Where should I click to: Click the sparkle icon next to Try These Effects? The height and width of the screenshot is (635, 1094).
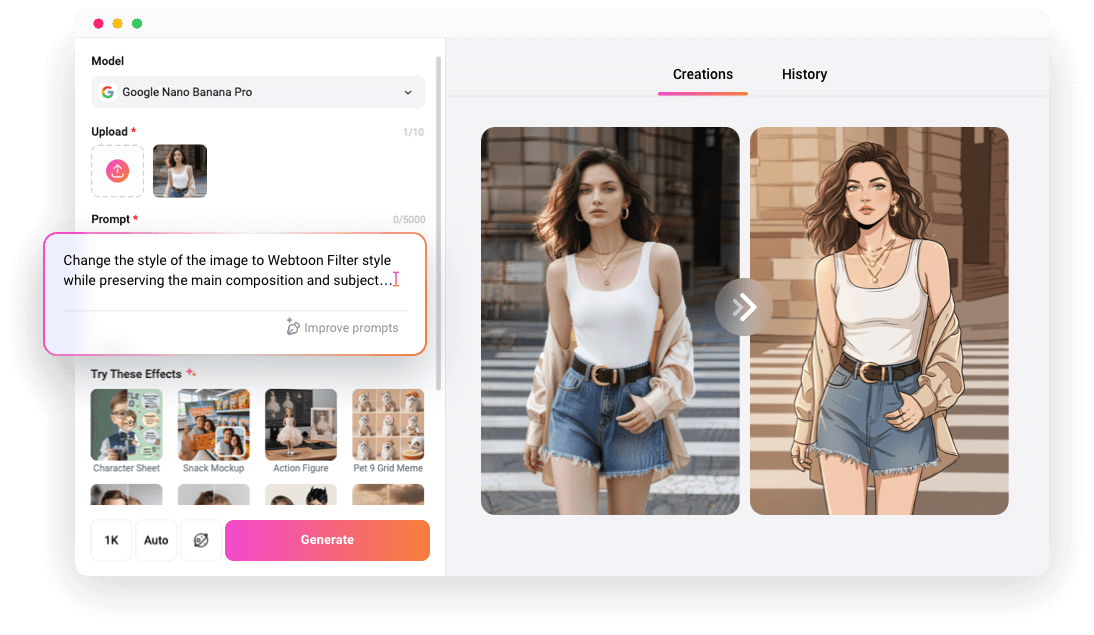click(190, 373)
